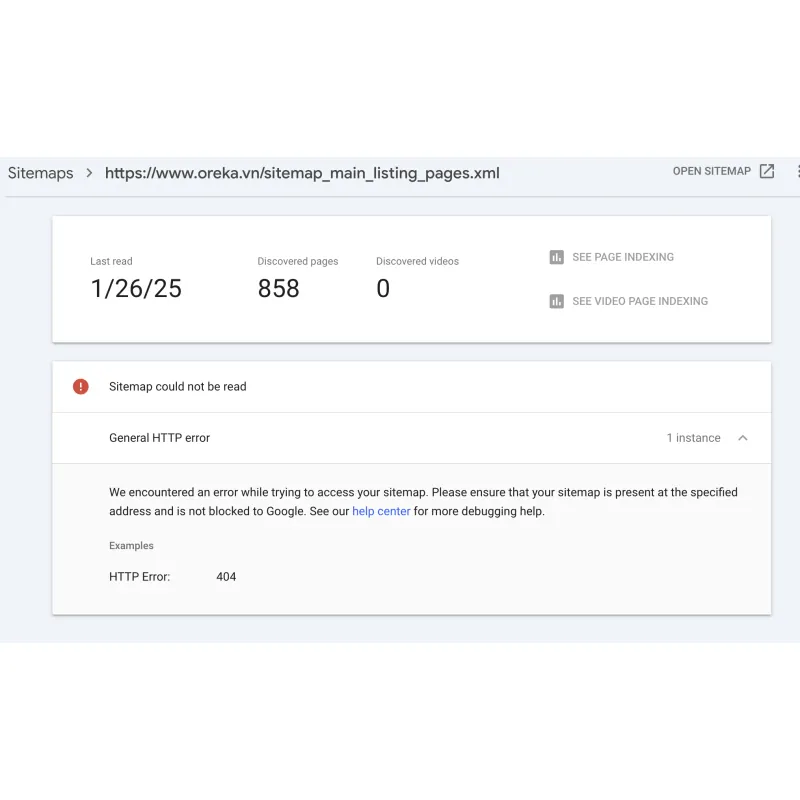Open the three-dot more options menu
The height and width of the screenshot is (800, 800).
tap(797, 171)
